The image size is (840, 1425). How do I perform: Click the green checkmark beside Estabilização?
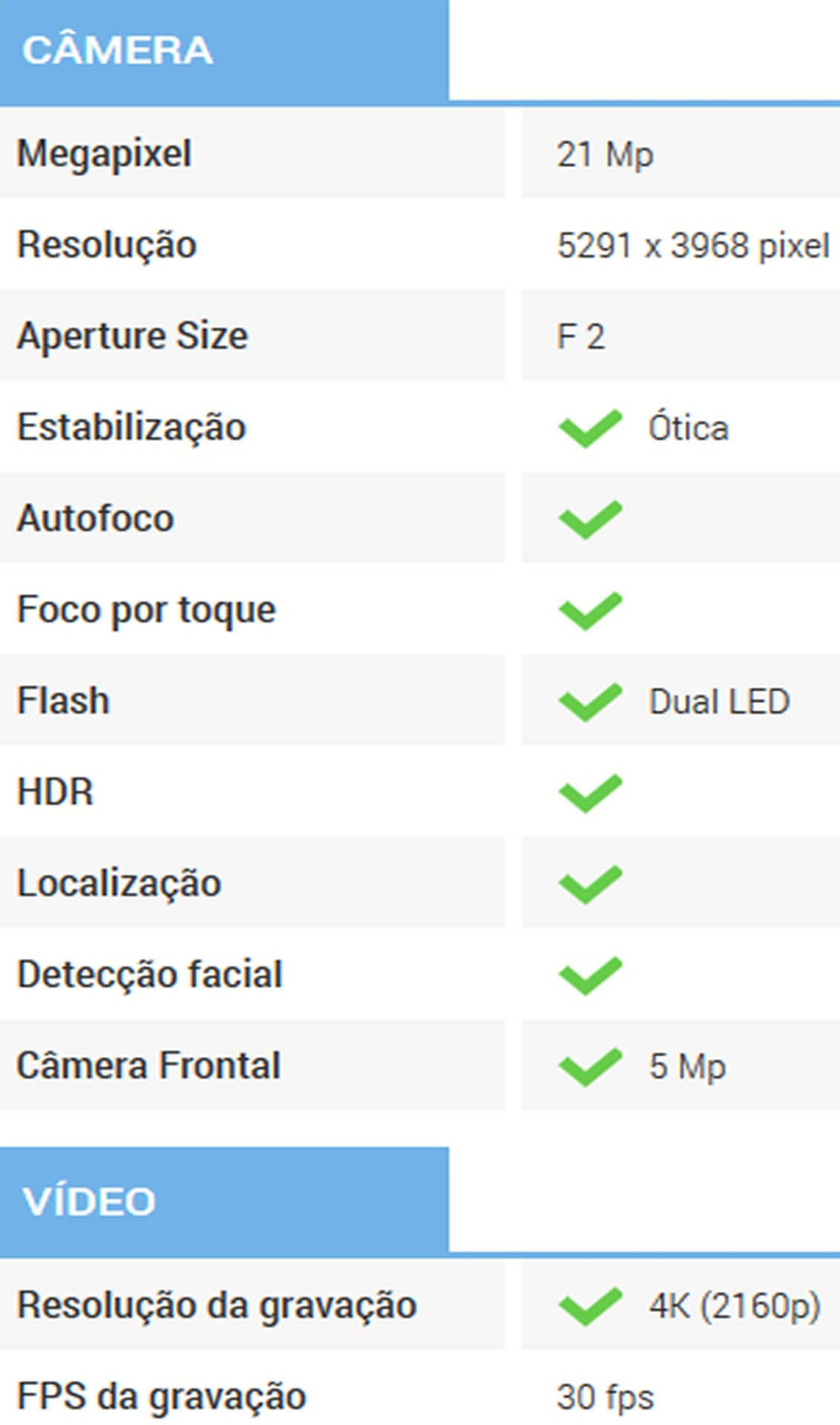coord(590,427)
